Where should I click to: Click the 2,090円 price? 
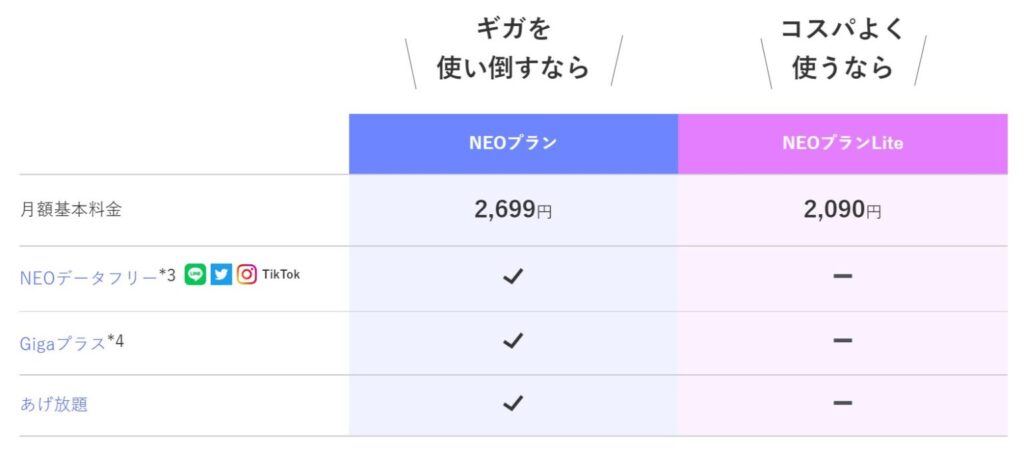[x=842, y=210]
